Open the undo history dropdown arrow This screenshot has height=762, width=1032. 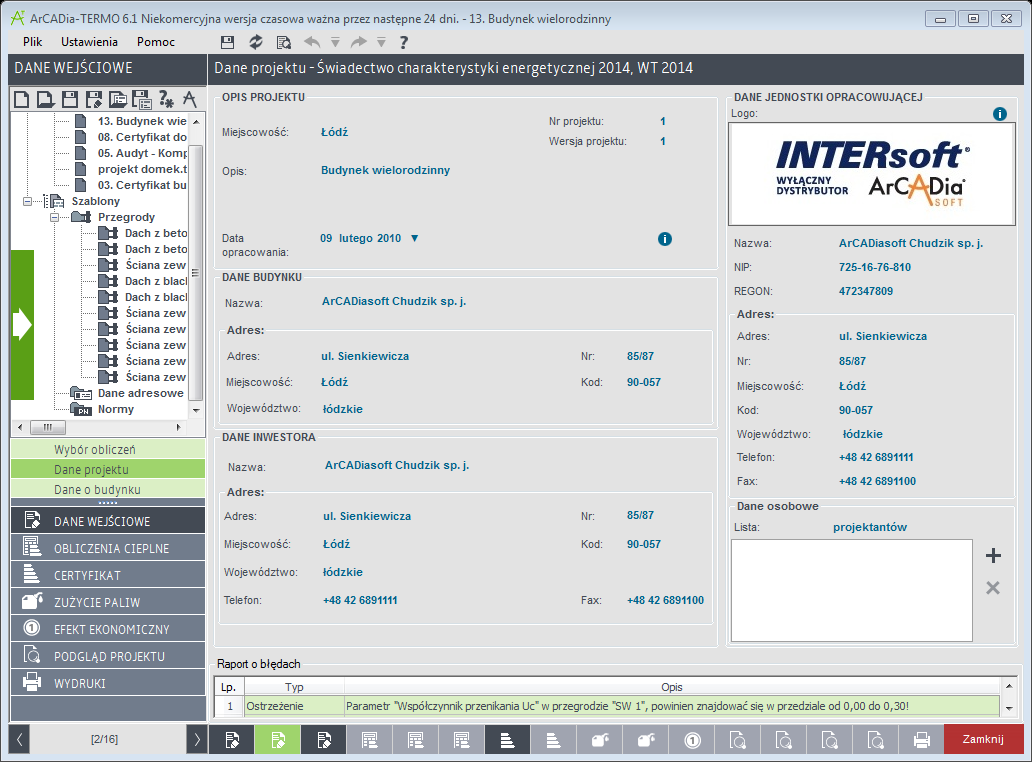click(x=335, y=43)
